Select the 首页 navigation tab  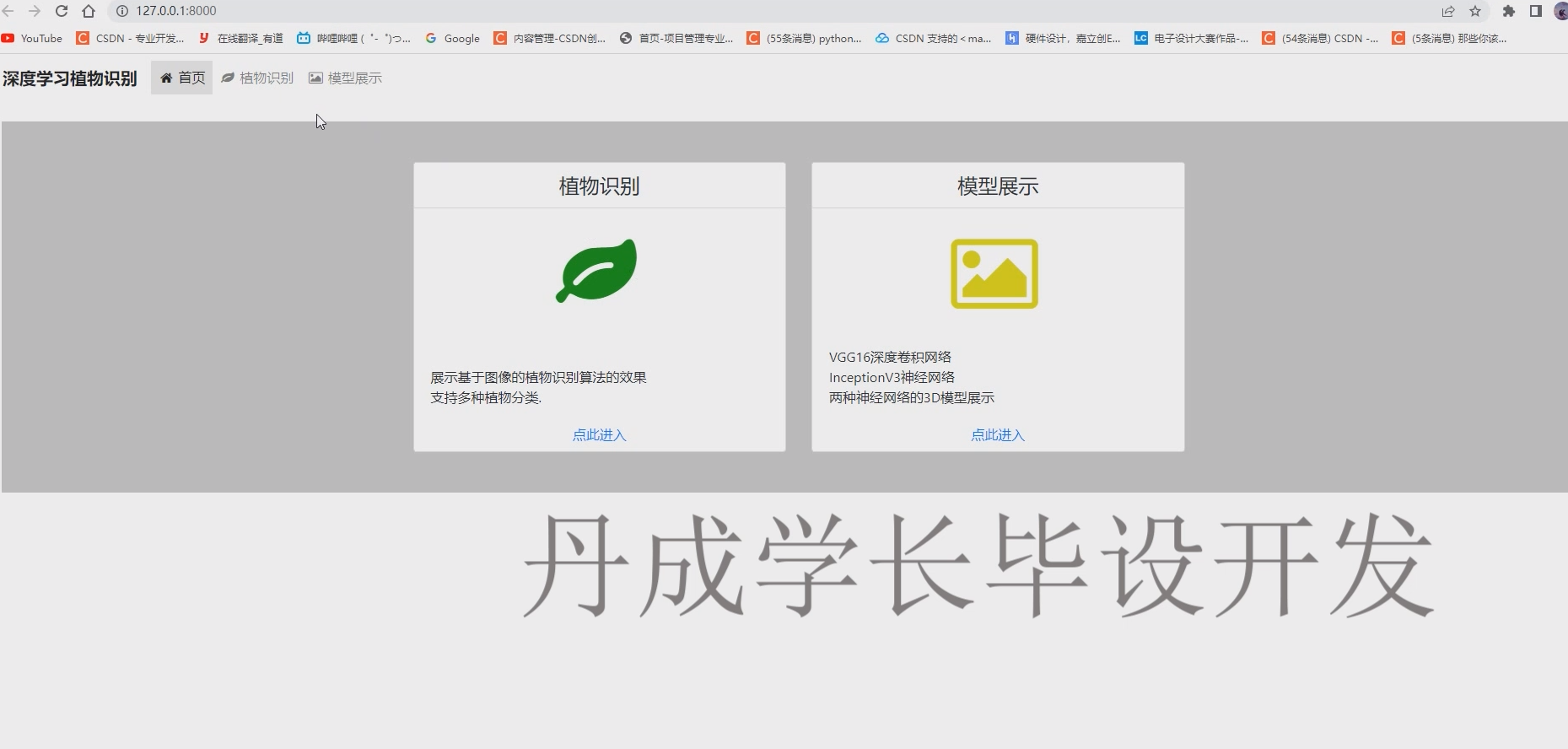(x=182, y=78)
